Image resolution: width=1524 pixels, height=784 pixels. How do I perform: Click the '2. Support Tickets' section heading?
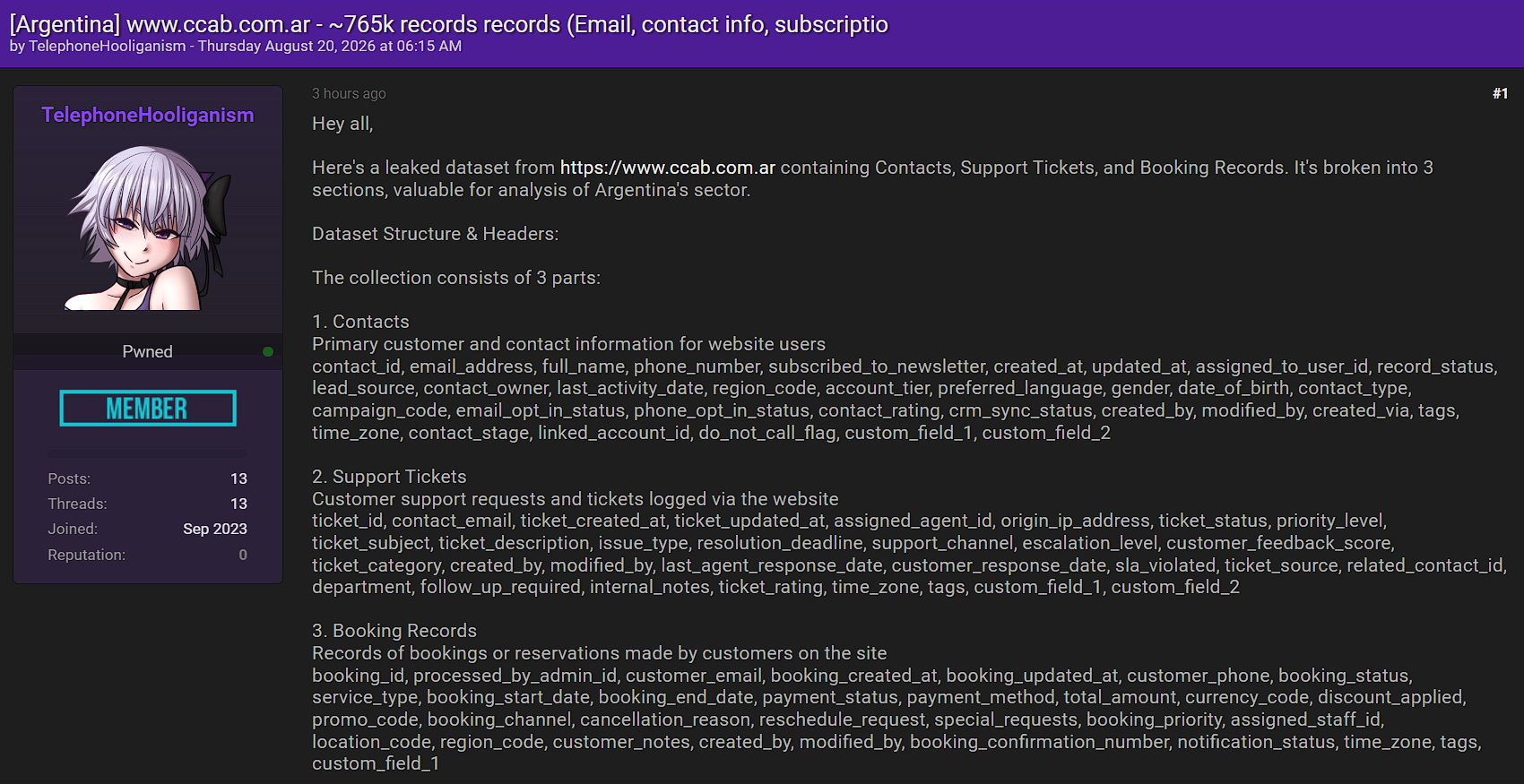(x=389, y=477)
